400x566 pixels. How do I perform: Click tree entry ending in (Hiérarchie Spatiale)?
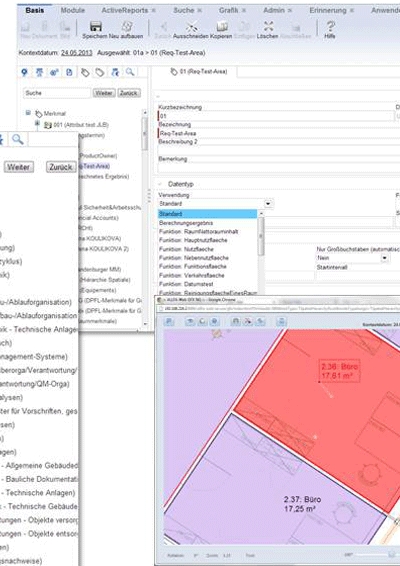104,280
